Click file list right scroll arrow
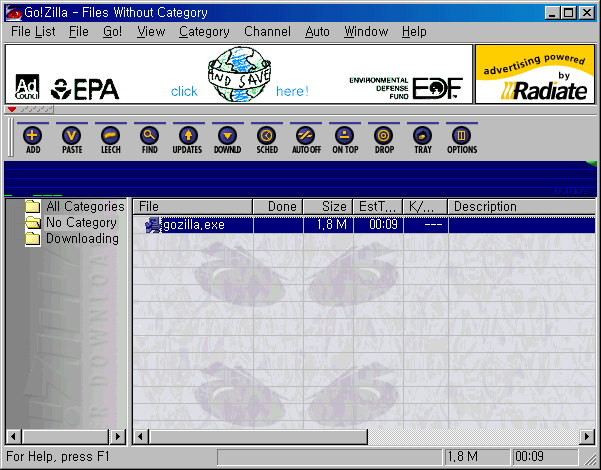Screen dimensions: 601x470 tap(587, 436)
